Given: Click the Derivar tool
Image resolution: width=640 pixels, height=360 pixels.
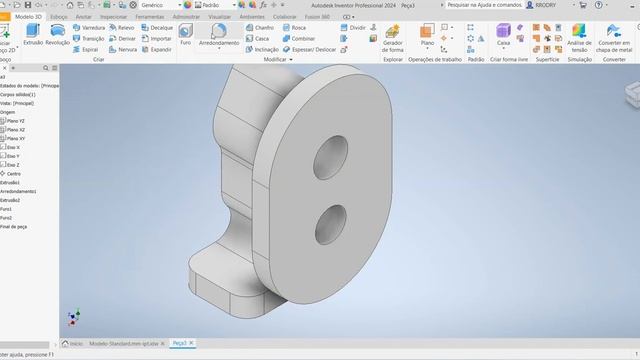Looking at the screenshot, I should (122, 38).
